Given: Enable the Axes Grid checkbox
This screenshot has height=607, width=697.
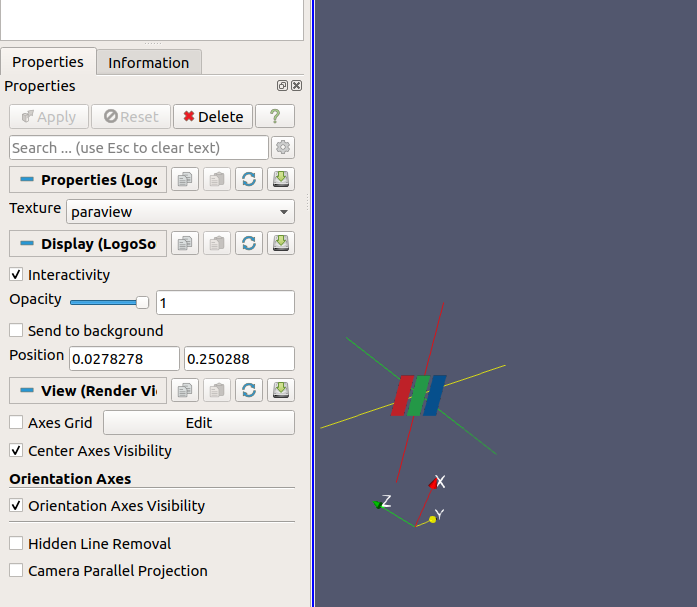Looking at the screenshot, I should [16, 422].
